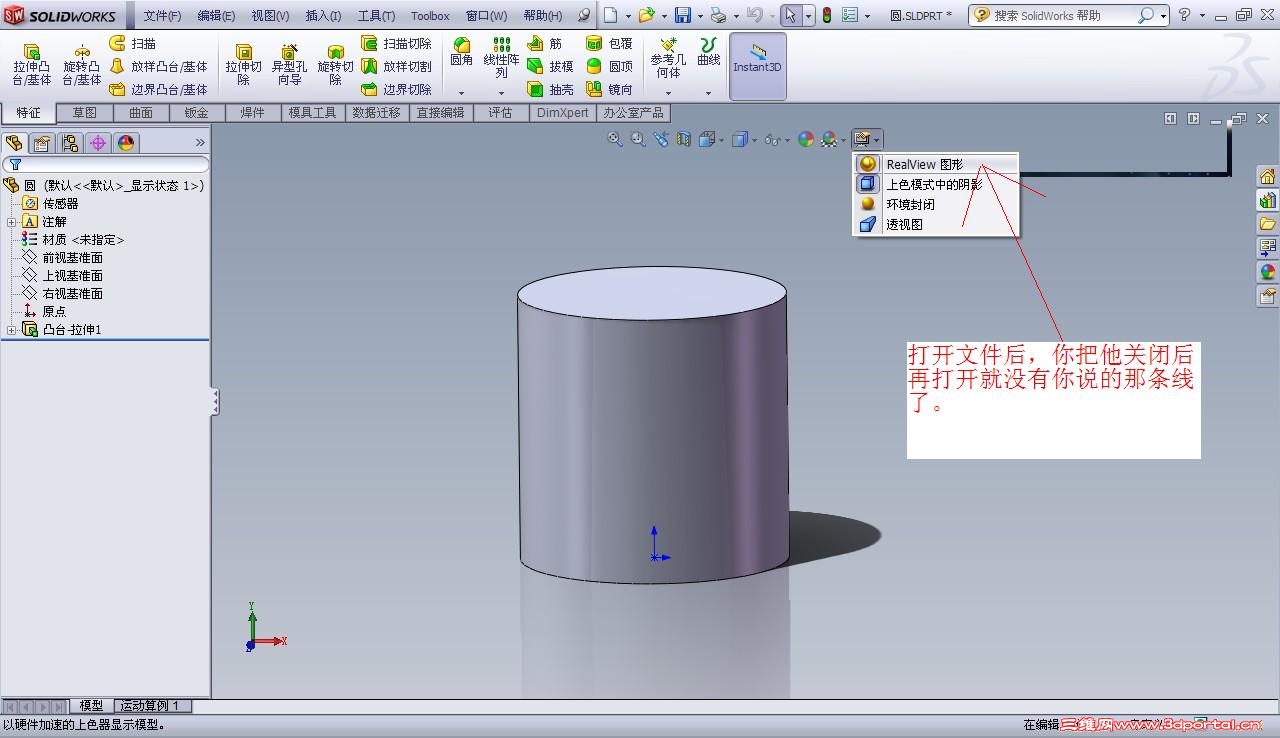This screenshot has height=738, width=1280.
Task: Toggle the Instant3D button
Action: coord(757,65)
